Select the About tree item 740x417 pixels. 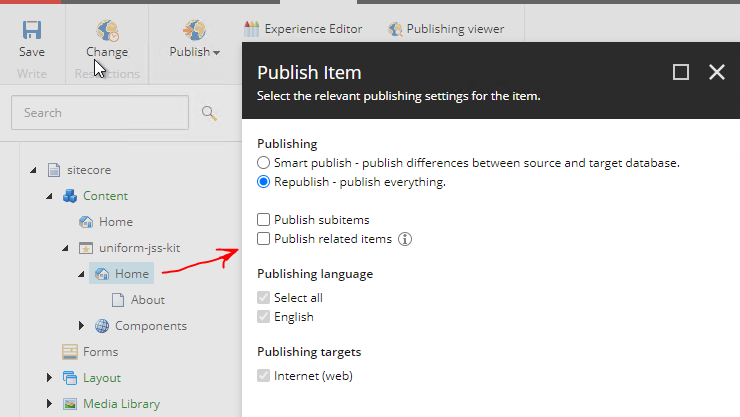148,300
